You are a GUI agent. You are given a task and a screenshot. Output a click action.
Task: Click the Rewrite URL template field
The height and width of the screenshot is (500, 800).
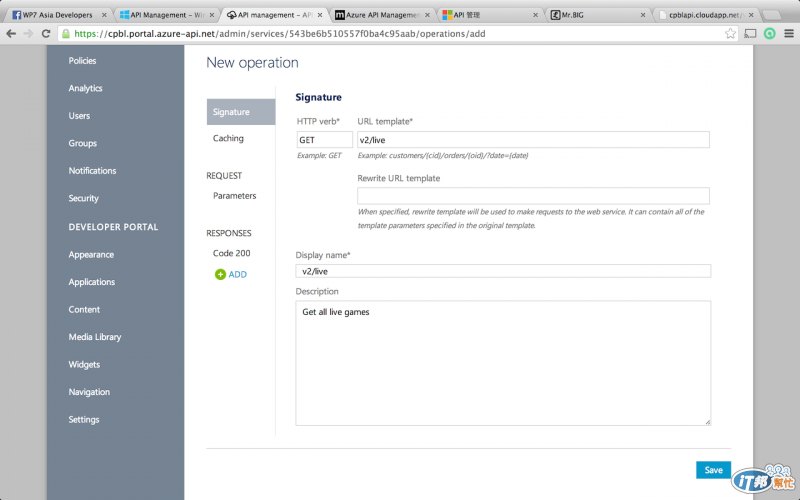point(533,196)
